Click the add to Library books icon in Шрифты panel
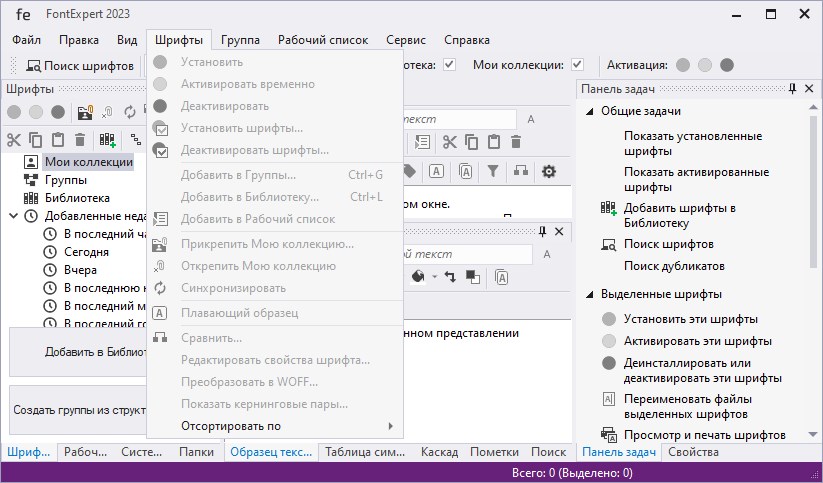 click(107, 140)
